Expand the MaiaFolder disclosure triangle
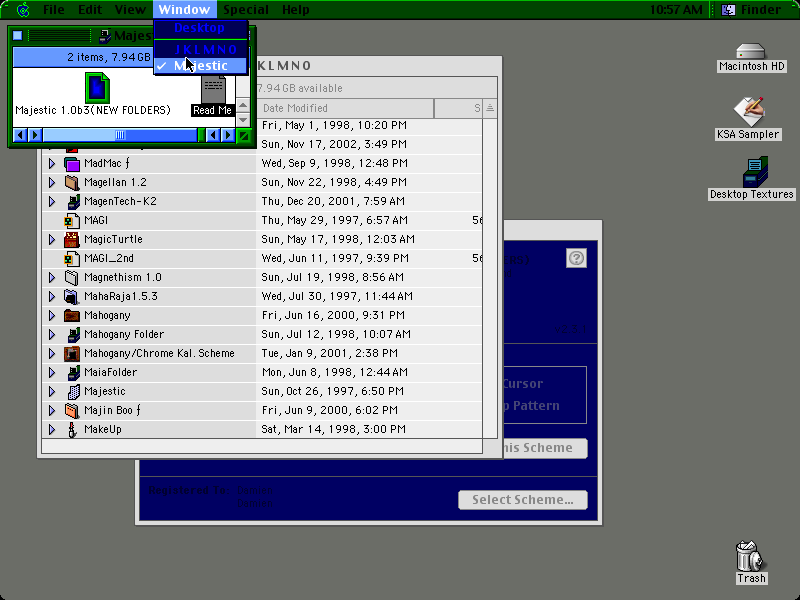Screen dimensions: 800x600 (52, 372)
